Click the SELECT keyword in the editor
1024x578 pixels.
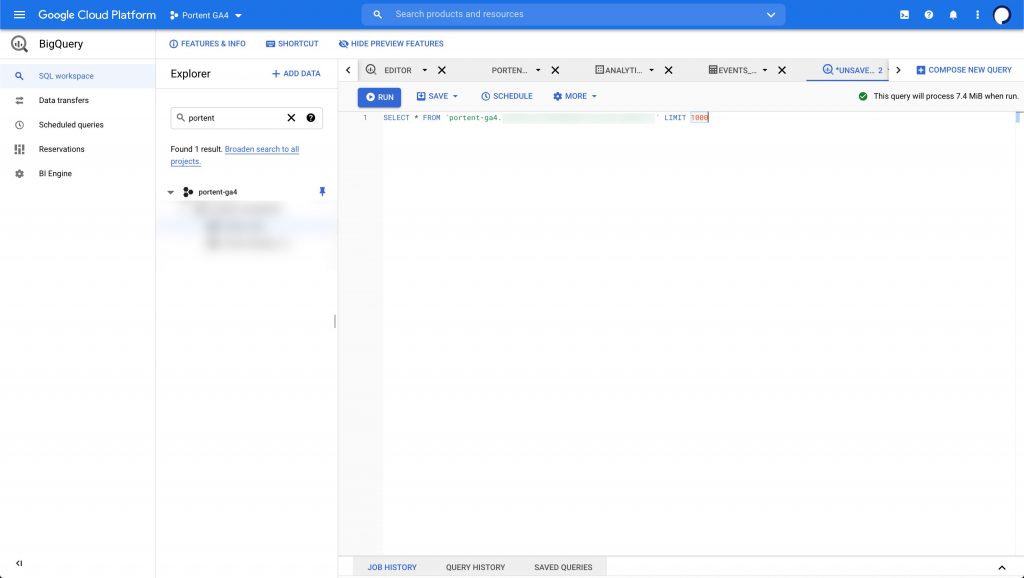tap(396, 118)
